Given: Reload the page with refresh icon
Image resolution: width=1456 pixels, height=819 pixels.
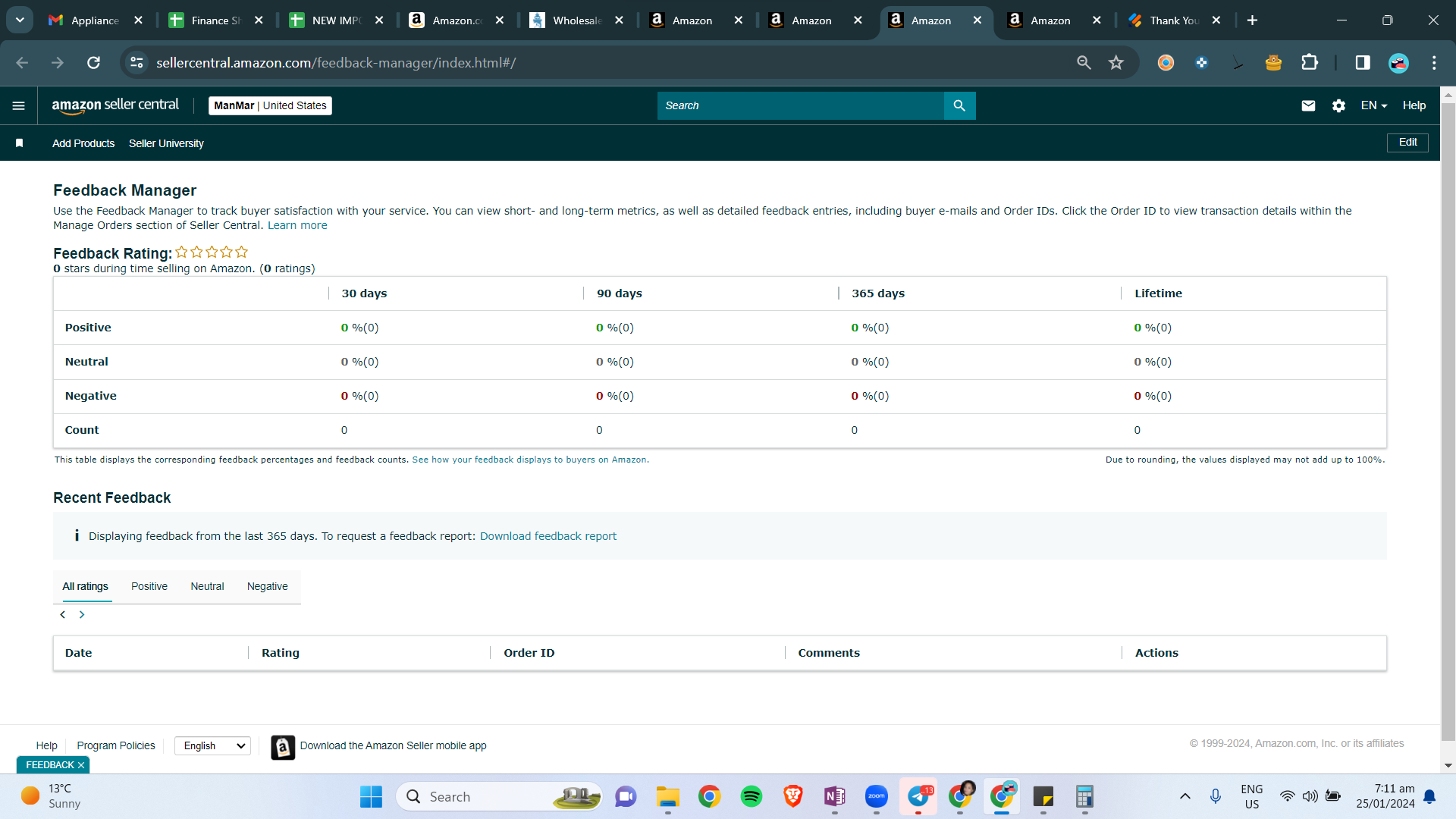Looking at the screenshot, I should click(x=93, y=63).
